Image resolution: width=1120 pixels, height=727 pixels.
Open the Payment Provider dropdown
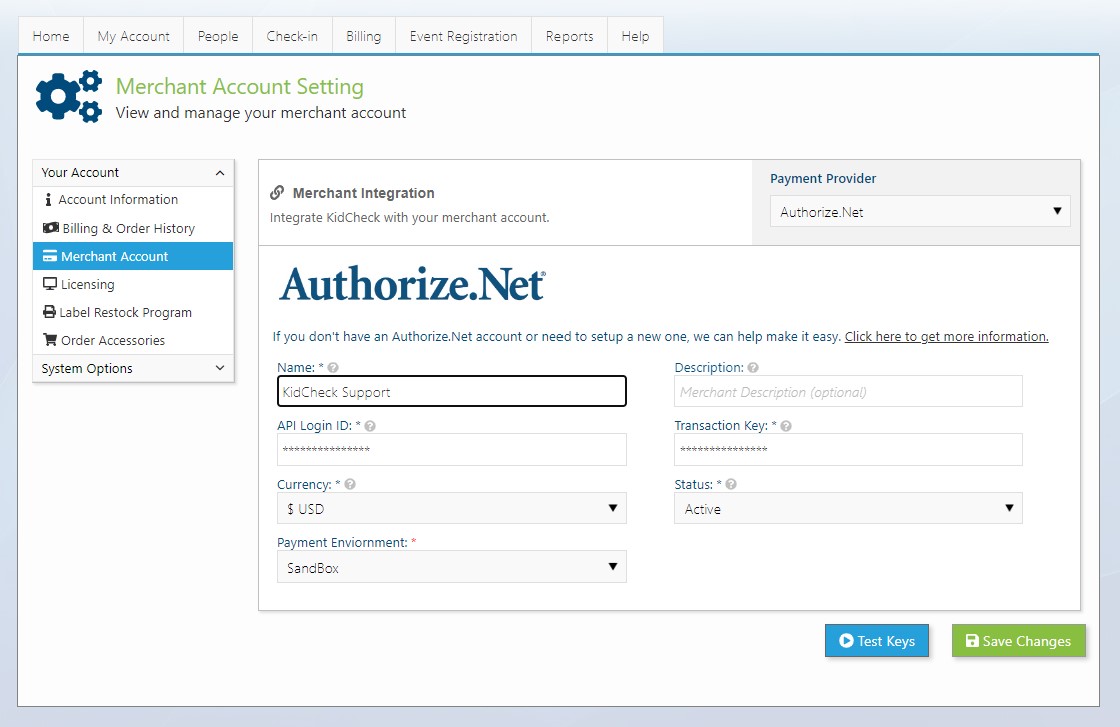(920, 211)
